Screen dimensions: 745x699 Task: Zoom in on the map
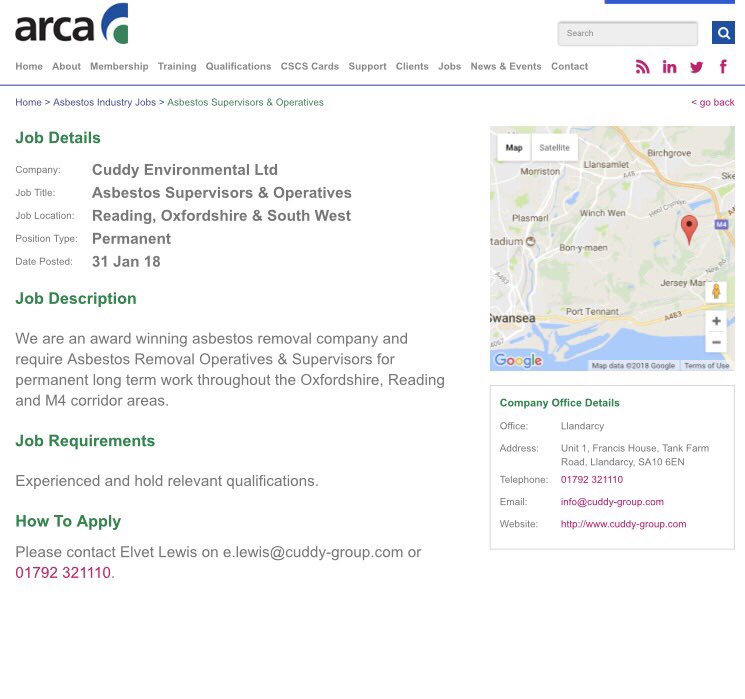coord(716,321)
